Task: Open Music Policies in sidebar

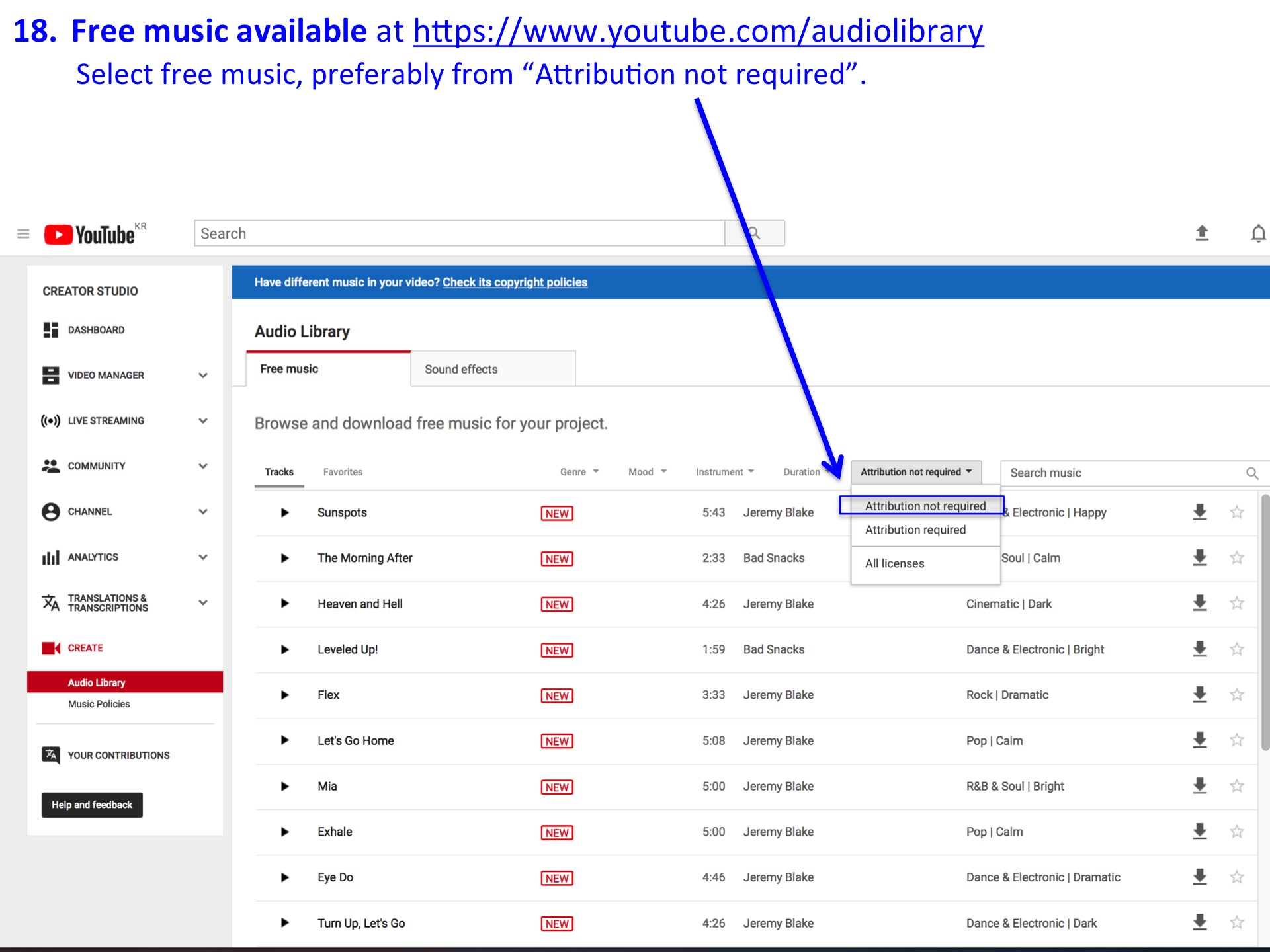Action: point(99,705)
